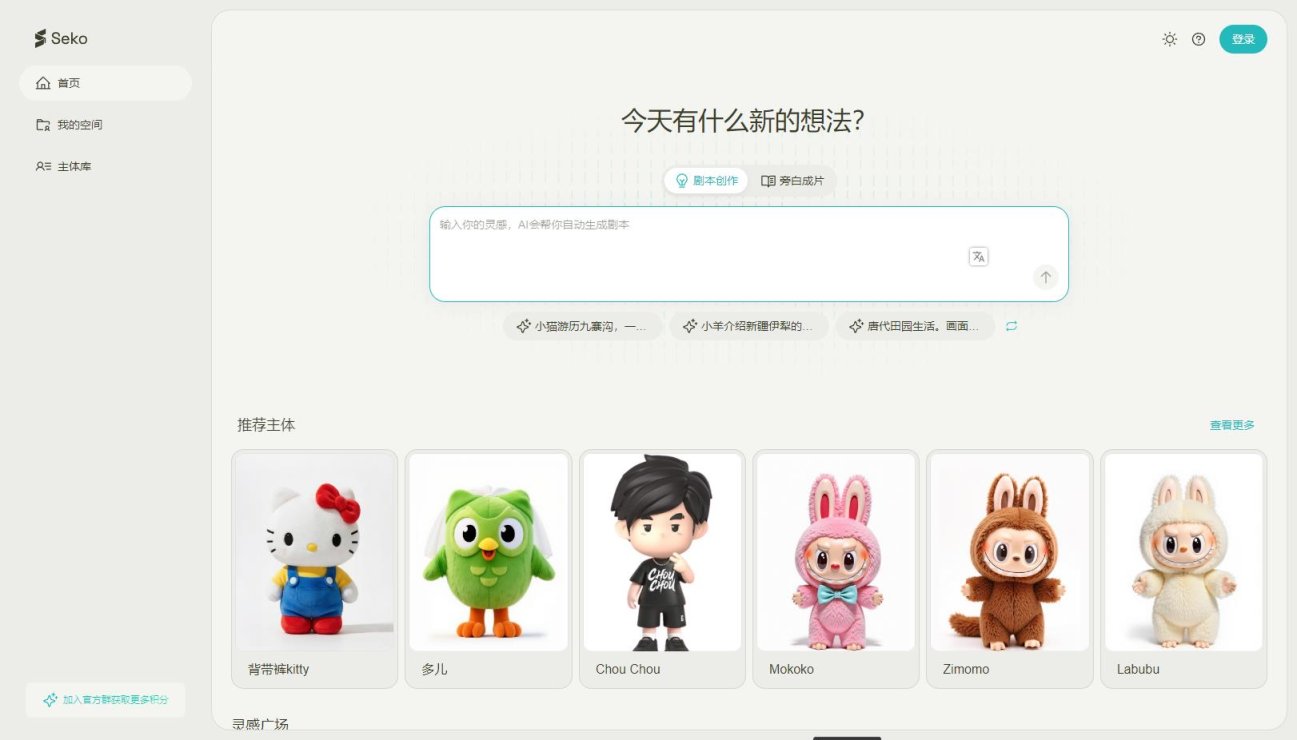Switch to the 旁白成片 tab
The image size is (1297, 740).
(792, 181)
